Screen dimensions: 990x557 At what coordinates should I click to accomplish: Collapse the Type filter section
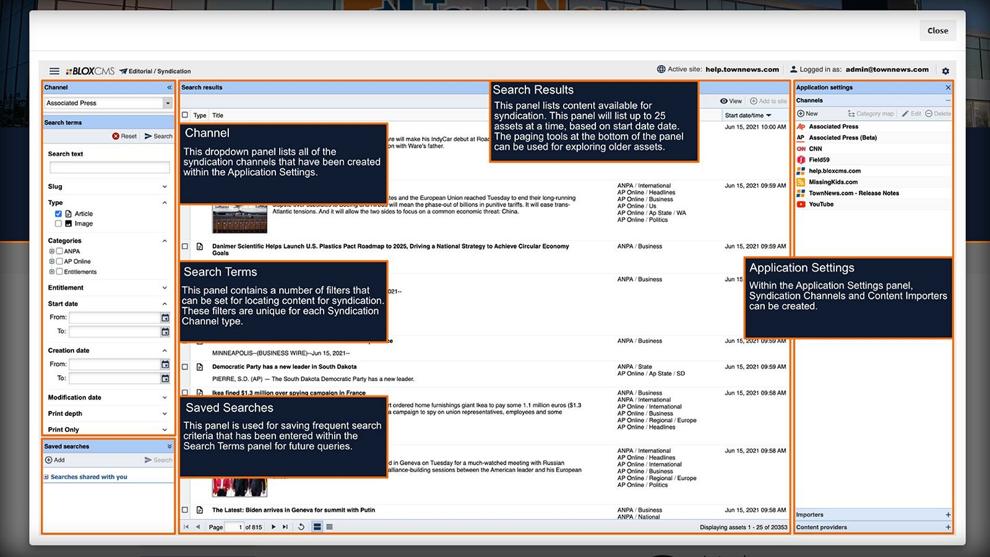tap(165, 203)
